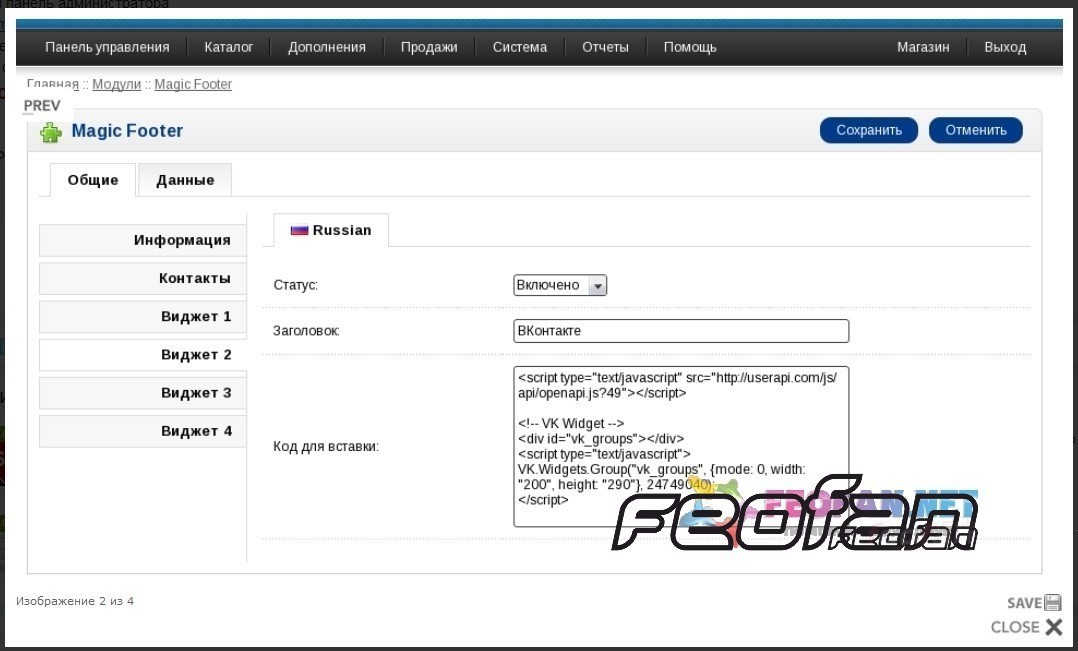Go to the PREV image
This screenshot has width=1078, height=651.
tap(42, 106)
